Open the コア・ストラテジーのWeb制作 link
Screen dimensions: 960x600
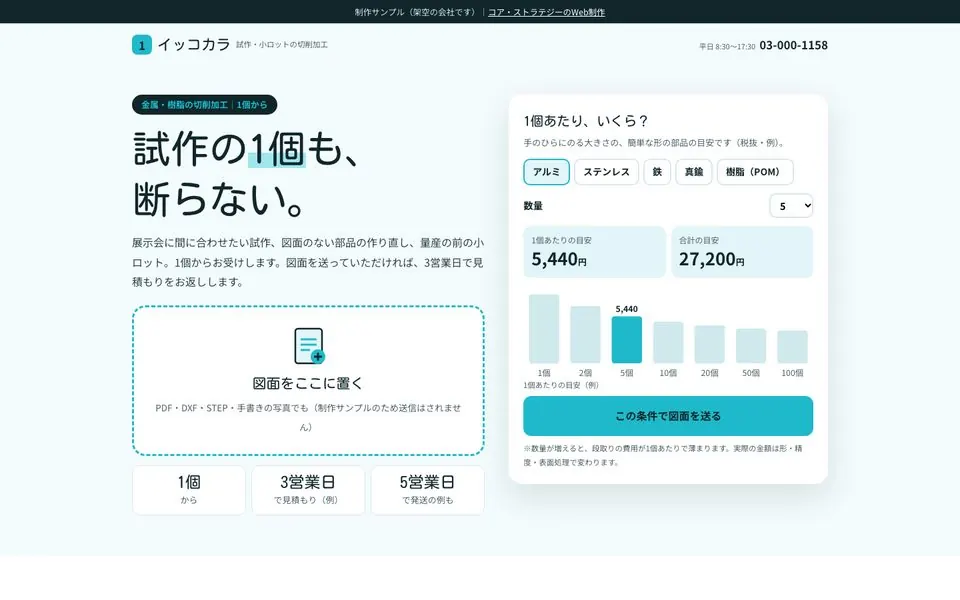pos(546,12)
